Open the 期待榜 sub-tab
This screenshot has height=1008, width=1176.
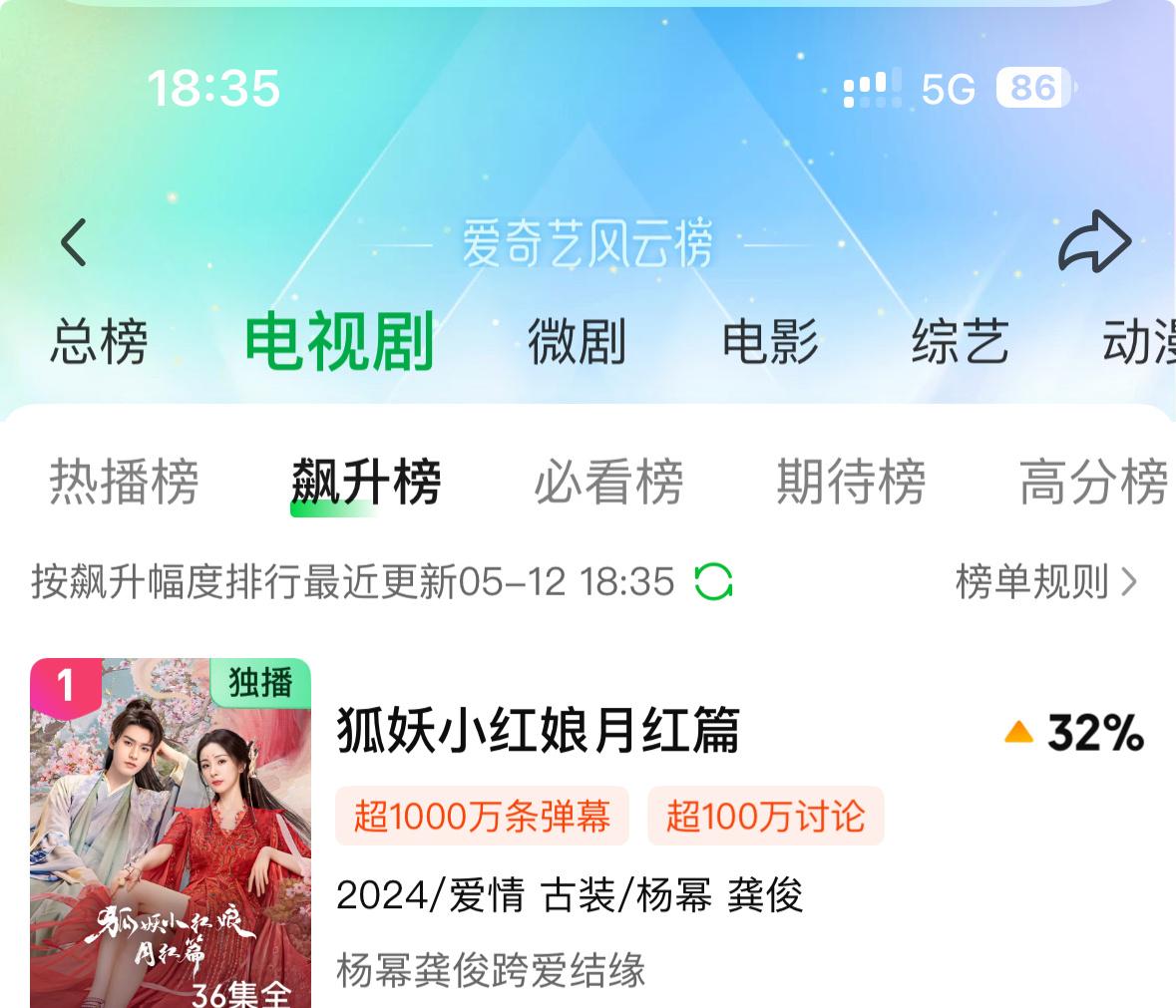pyautogui.click(x=851, y=482)
